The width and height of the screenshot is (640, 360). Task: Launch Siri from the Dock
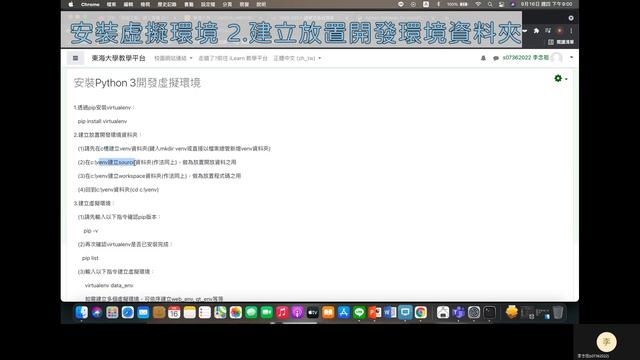97,313
